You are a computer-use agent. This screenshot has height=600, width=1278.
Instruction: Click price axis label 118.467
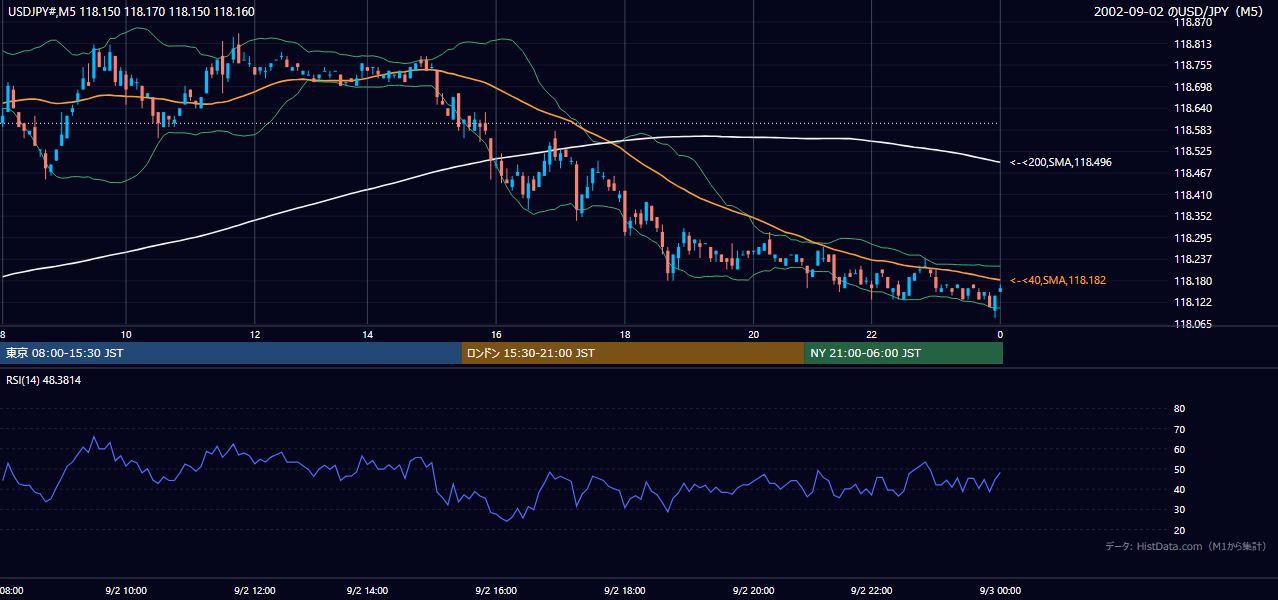(1192, 173)
